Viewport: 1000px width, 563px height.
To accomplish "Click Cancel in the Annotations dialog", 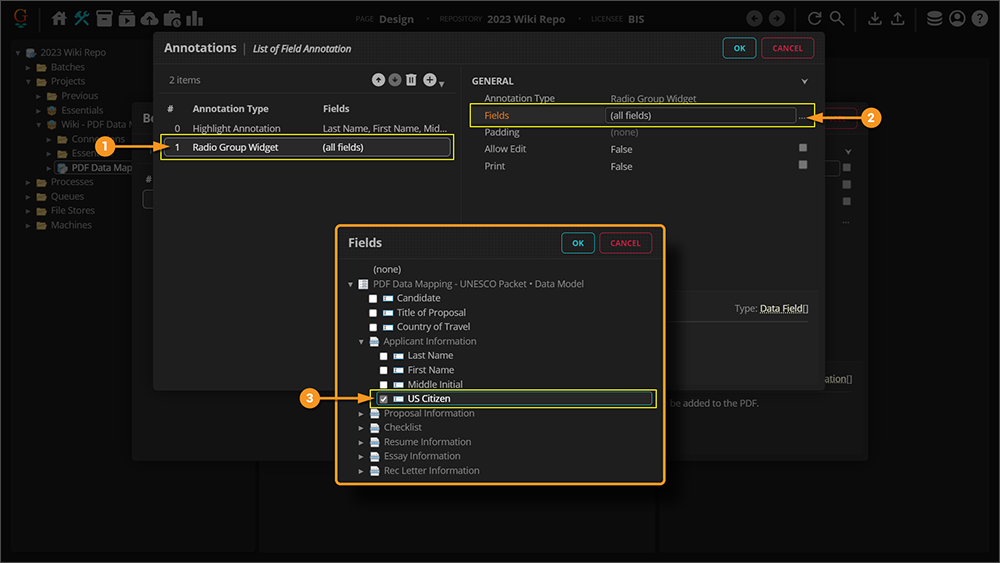I will pos(787,48).
